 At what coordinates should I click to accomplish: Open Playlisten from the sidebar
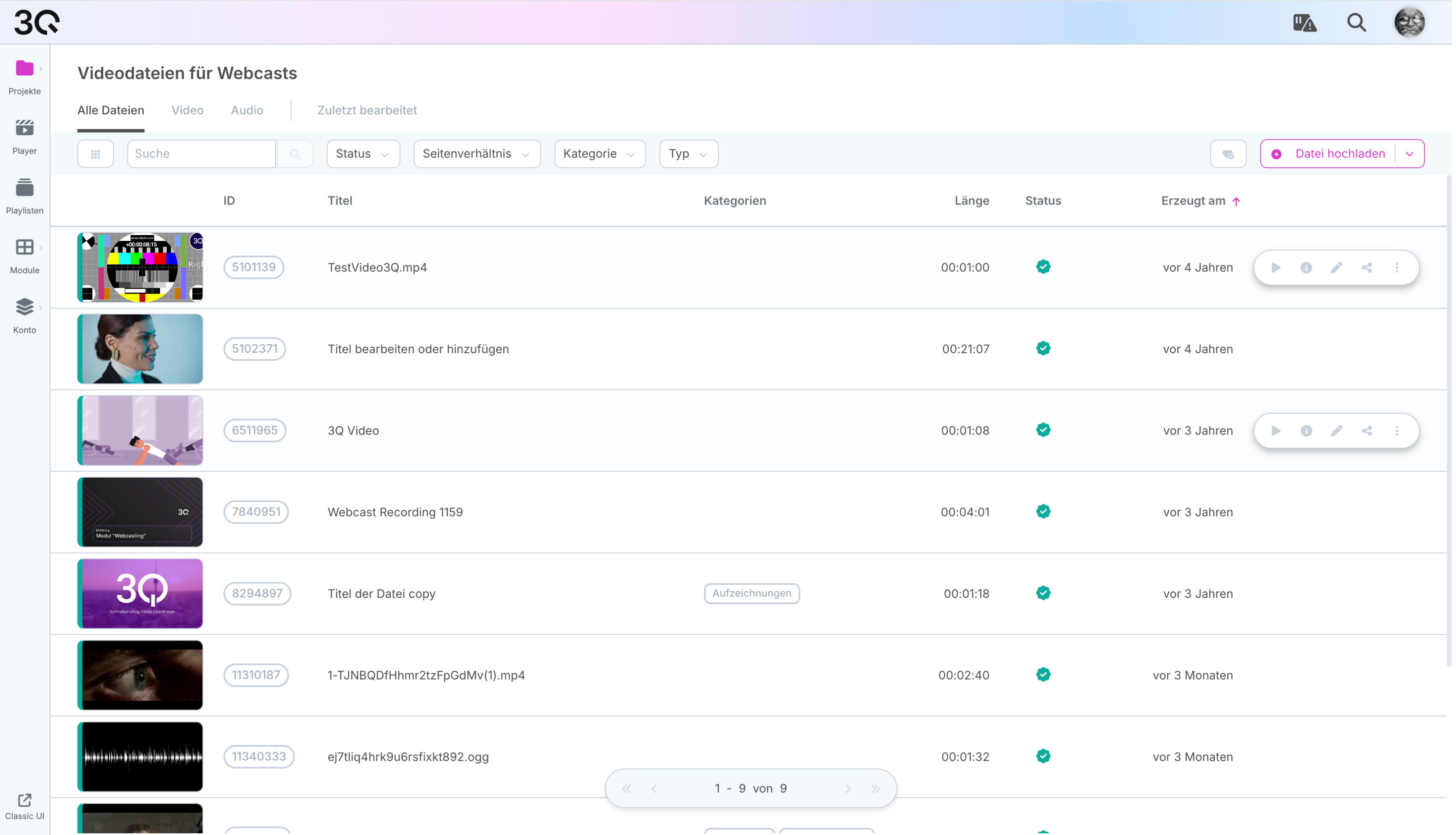24,188
